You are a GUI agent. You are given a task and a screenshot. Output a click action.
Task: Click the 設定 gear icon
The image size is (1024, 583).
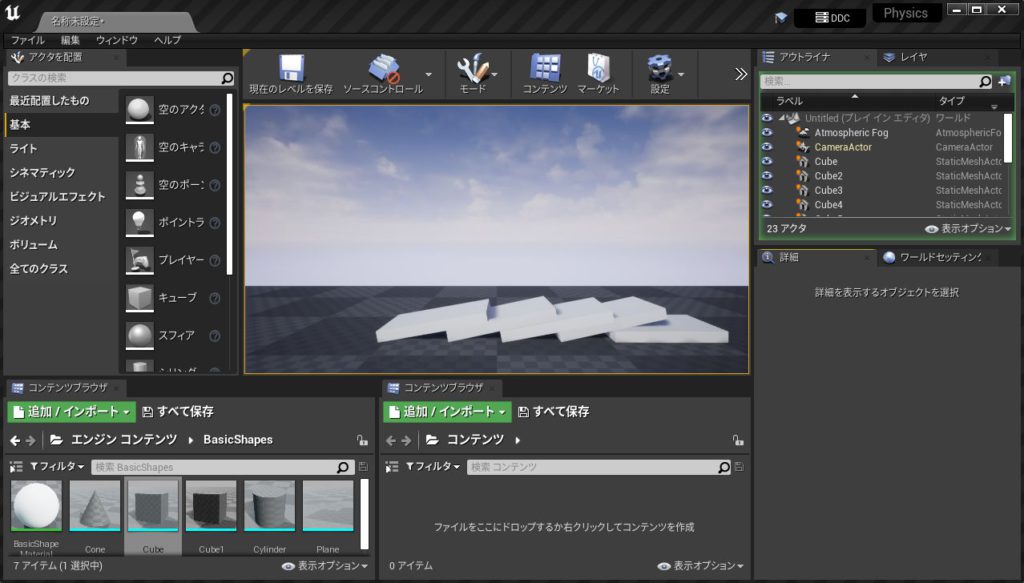click(660, 68)
